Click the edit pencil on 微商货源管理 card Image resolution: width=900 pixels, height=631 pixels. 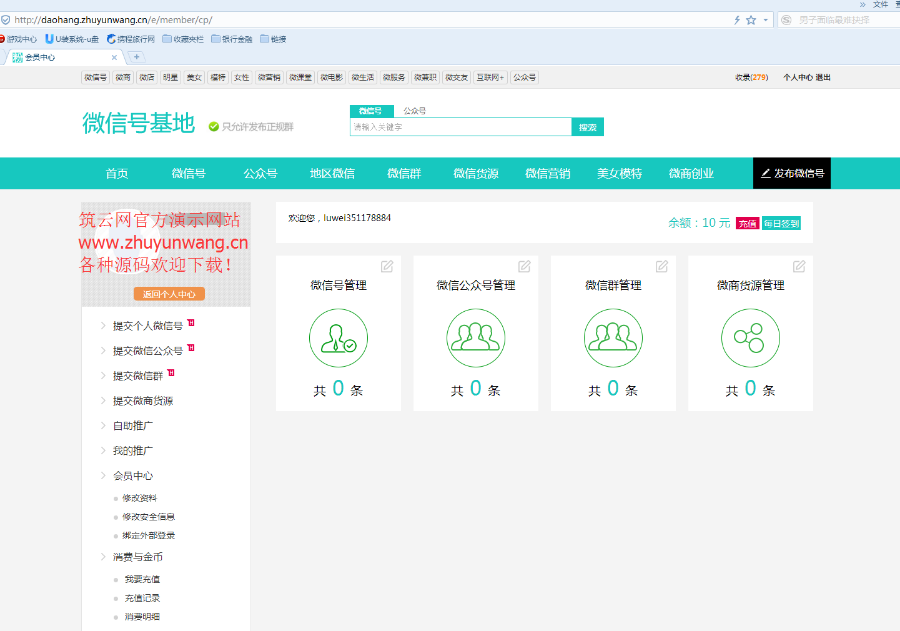(x=798, y=266)
